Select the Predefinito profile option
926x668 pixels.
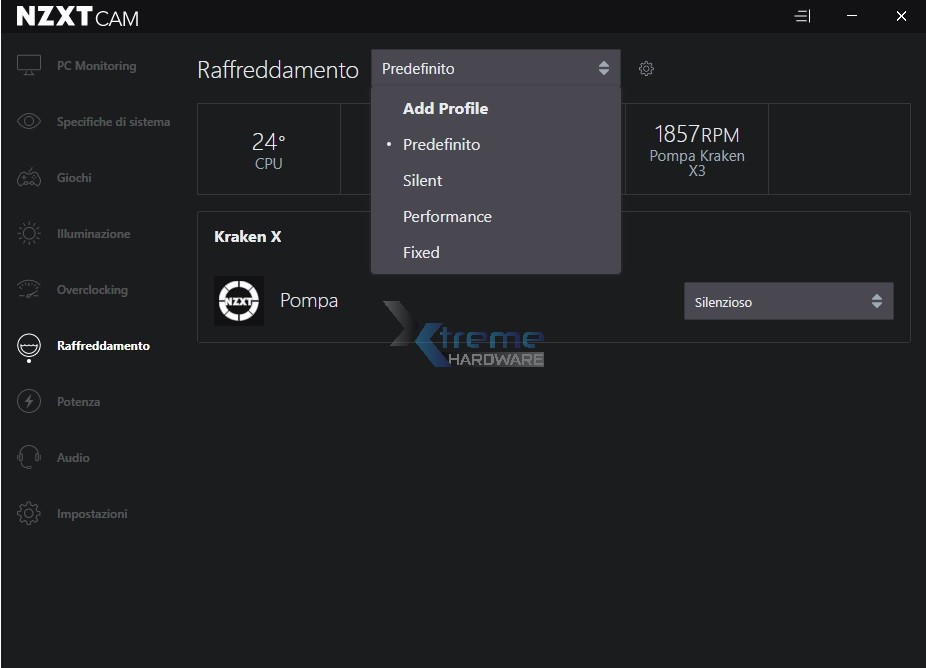[441, 145]
